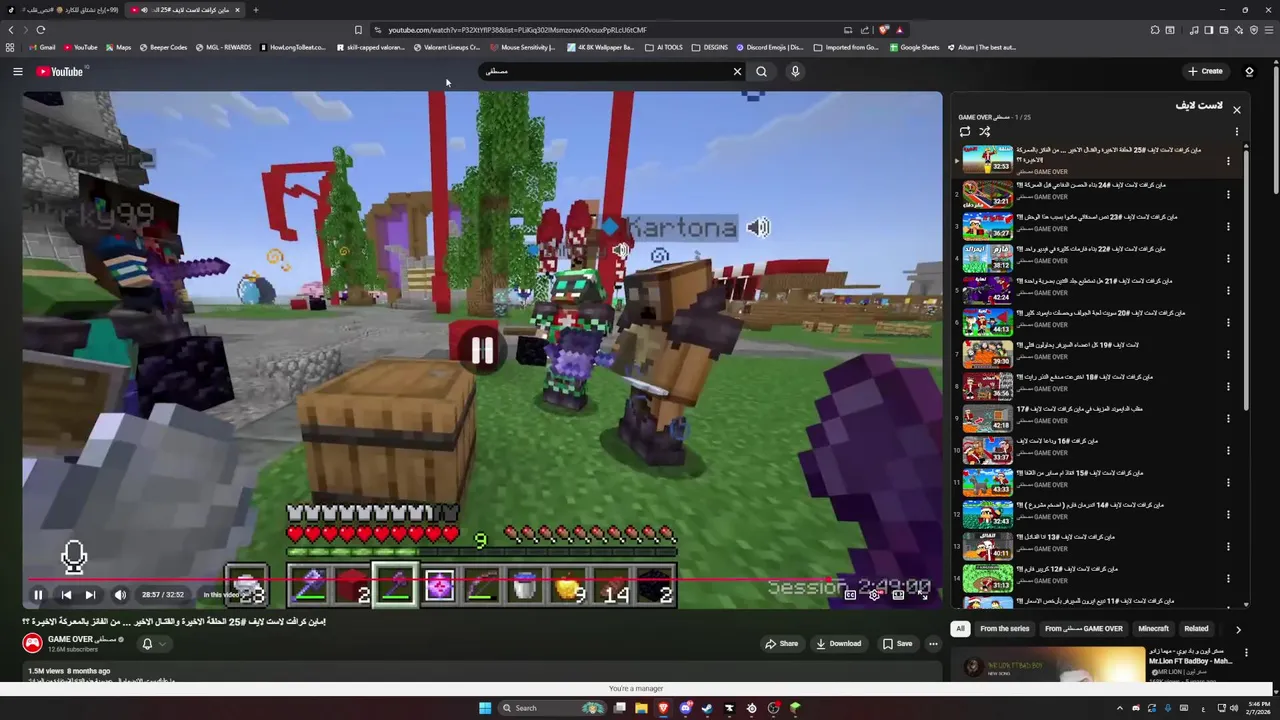Clear the YouTube search box text

(x=737, y=71)
